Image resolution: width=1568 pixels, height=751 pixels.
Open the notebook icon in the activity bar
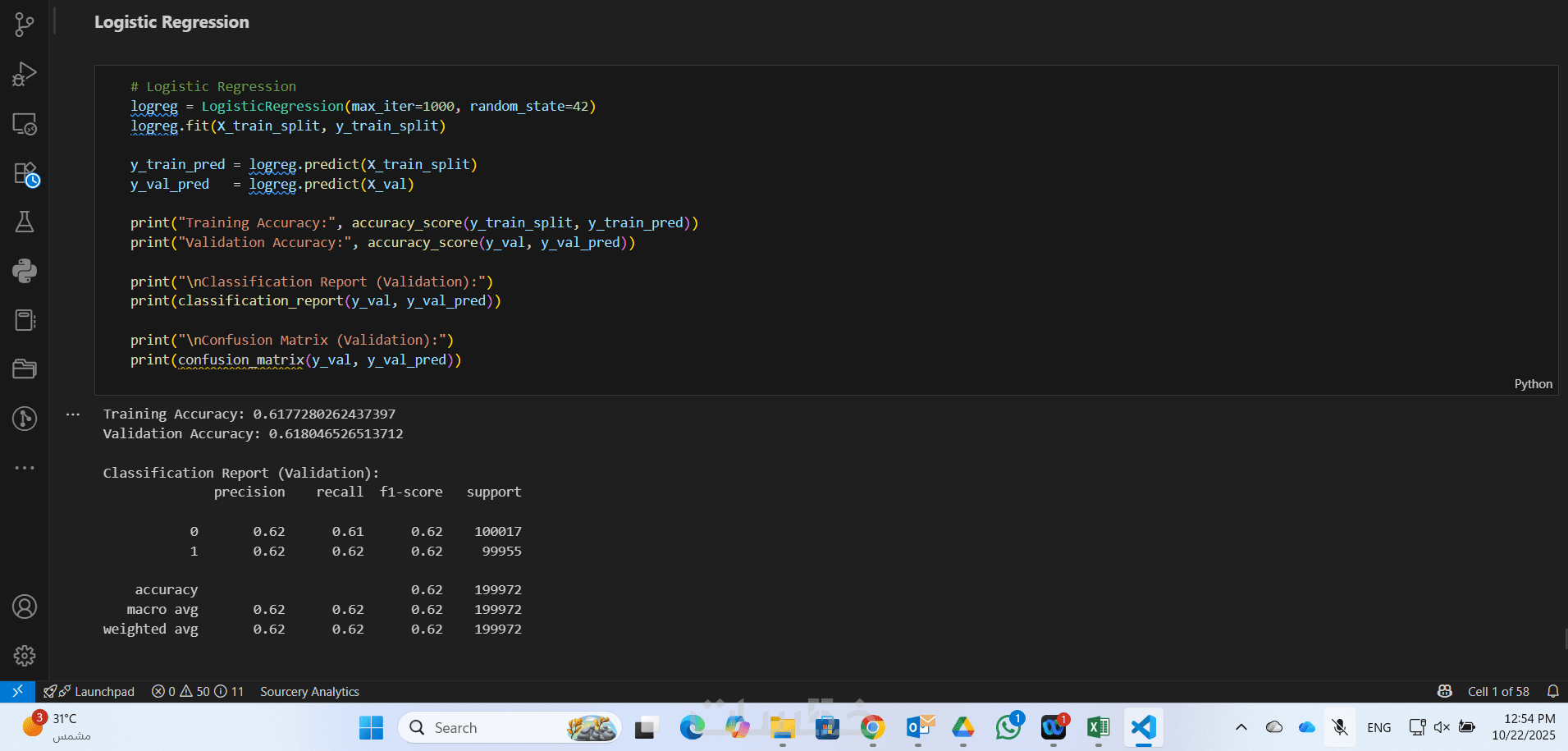25,320
